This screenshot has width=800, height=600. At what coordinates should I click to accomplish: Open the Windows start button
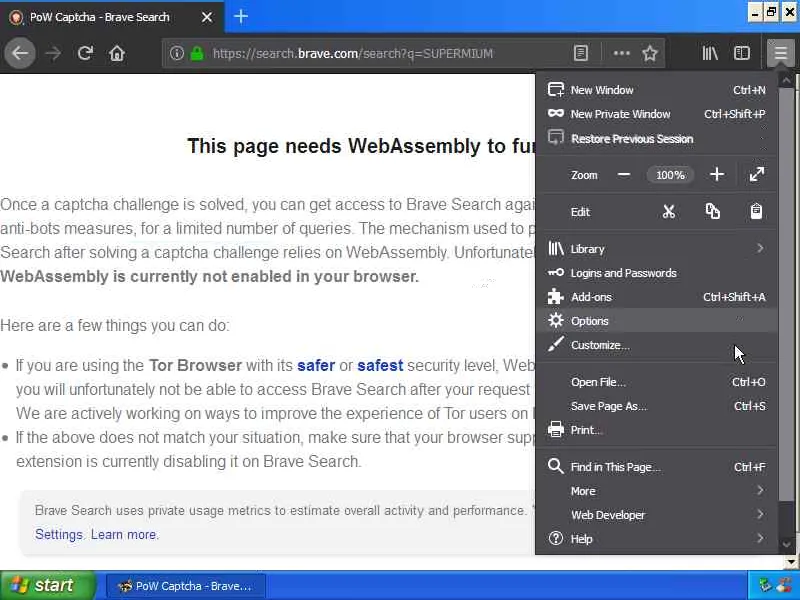47,585
